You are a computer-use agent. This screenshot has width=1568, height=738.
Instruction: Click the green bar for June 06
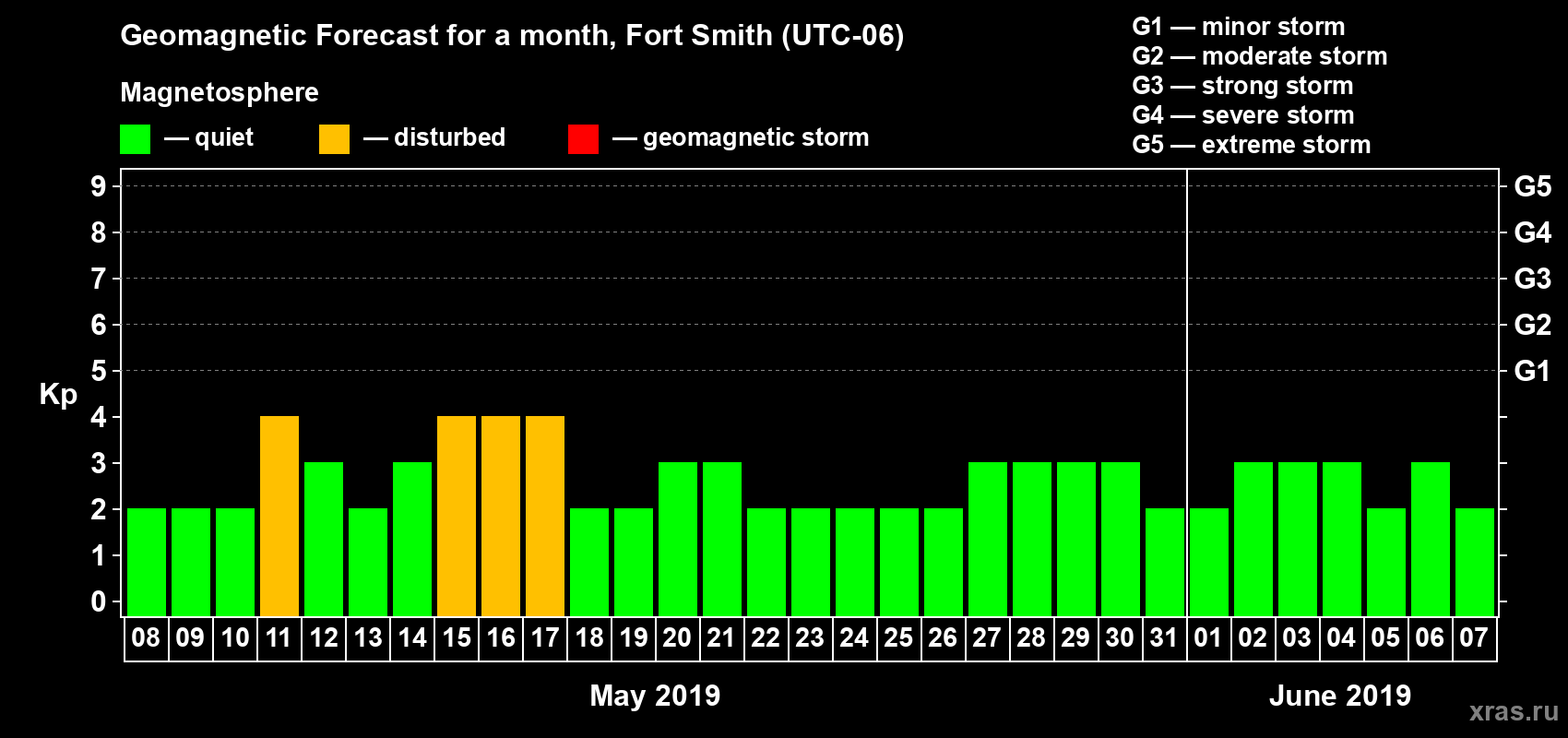(x=1431, y=540)
